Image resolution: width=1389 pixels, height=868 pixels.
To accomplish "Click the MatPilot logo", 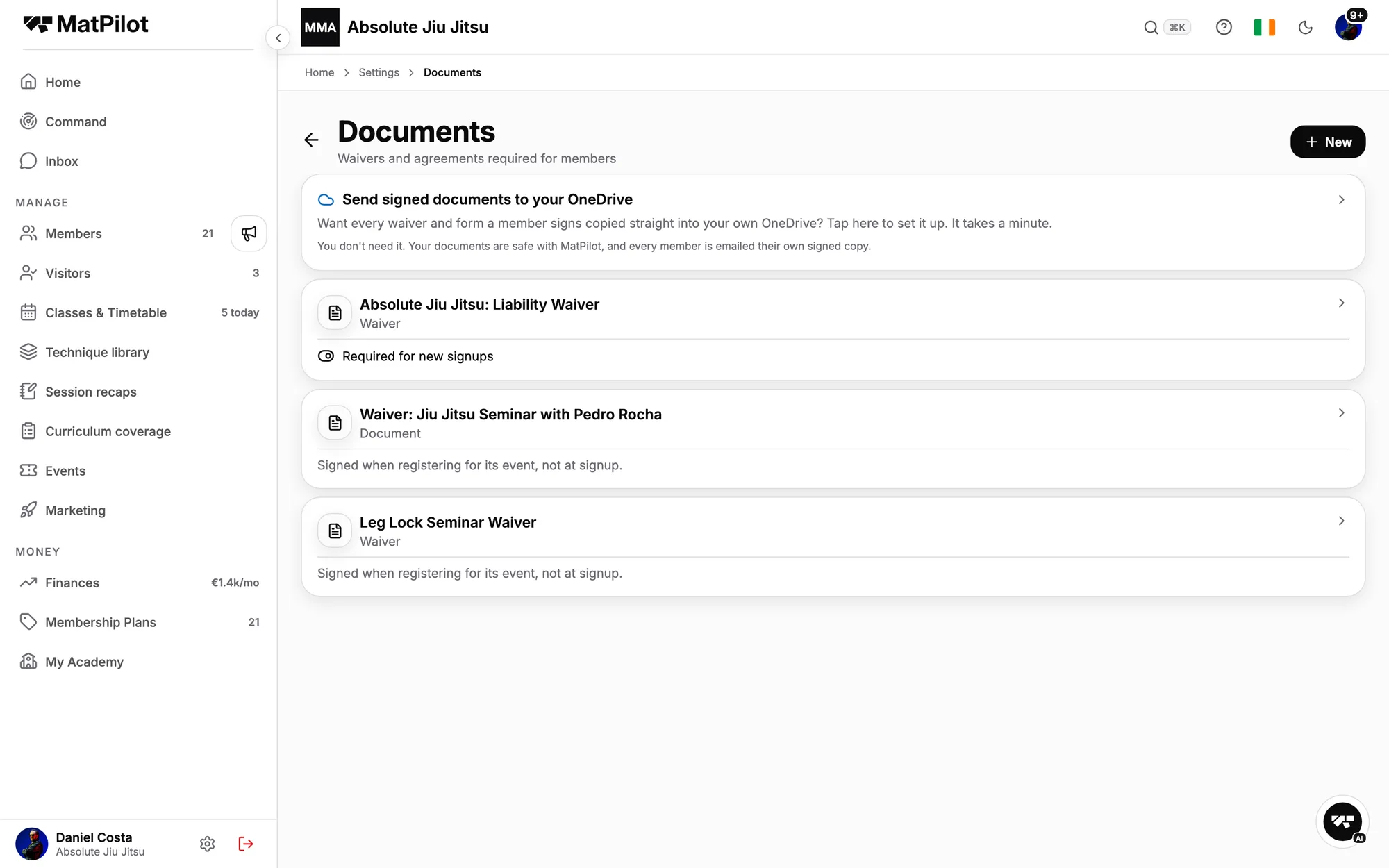I will (x=85, y=24).
